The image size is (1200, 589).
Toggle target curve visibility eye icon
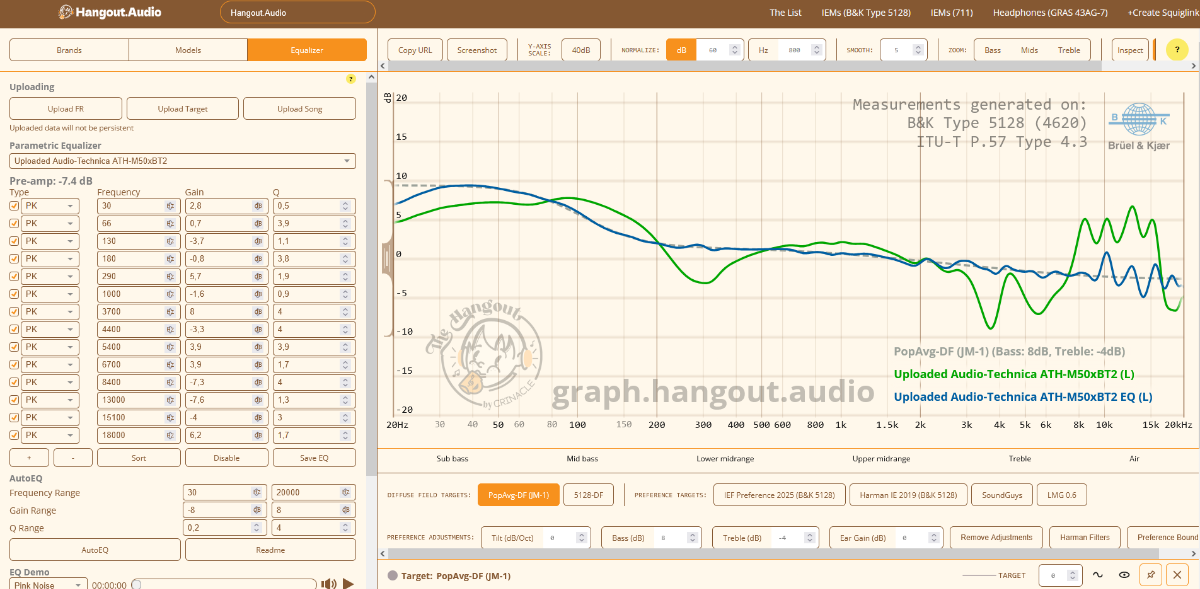[x=1124, y=575]
